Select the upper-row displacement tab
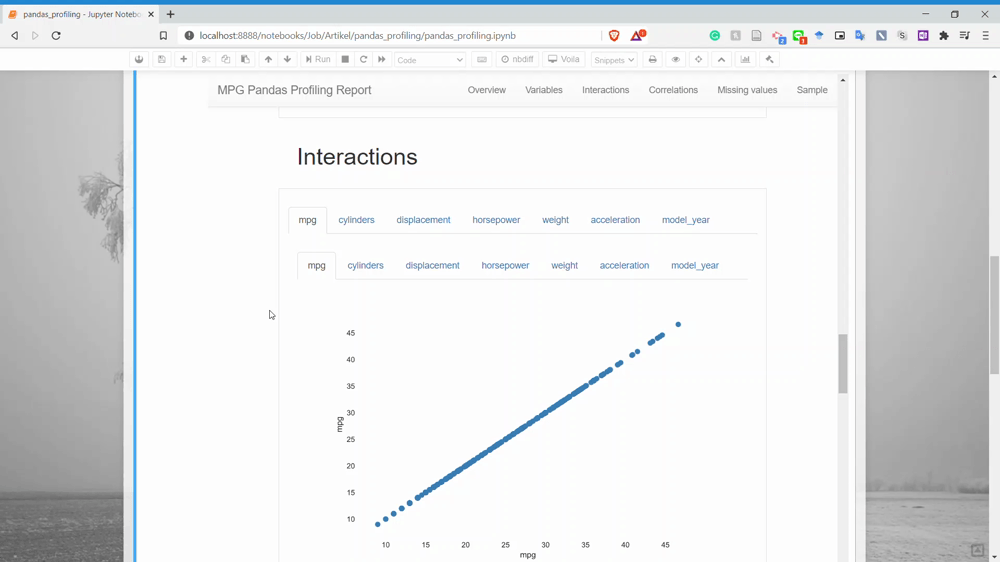This screenshot has width=1000, height=562. (x=423, y=220)
